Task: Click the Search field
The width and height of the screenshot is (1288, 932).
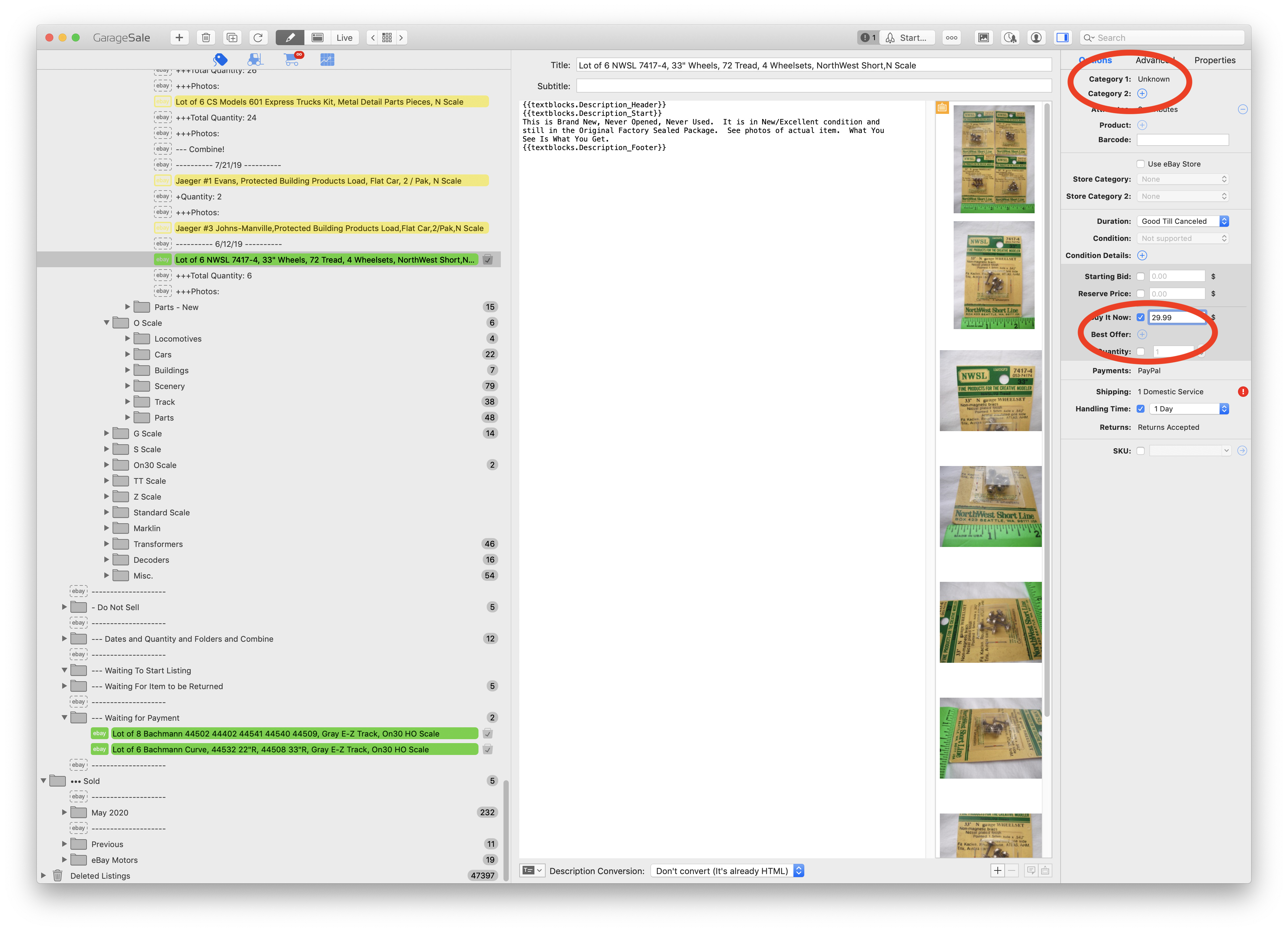Action: point(1162,38)
